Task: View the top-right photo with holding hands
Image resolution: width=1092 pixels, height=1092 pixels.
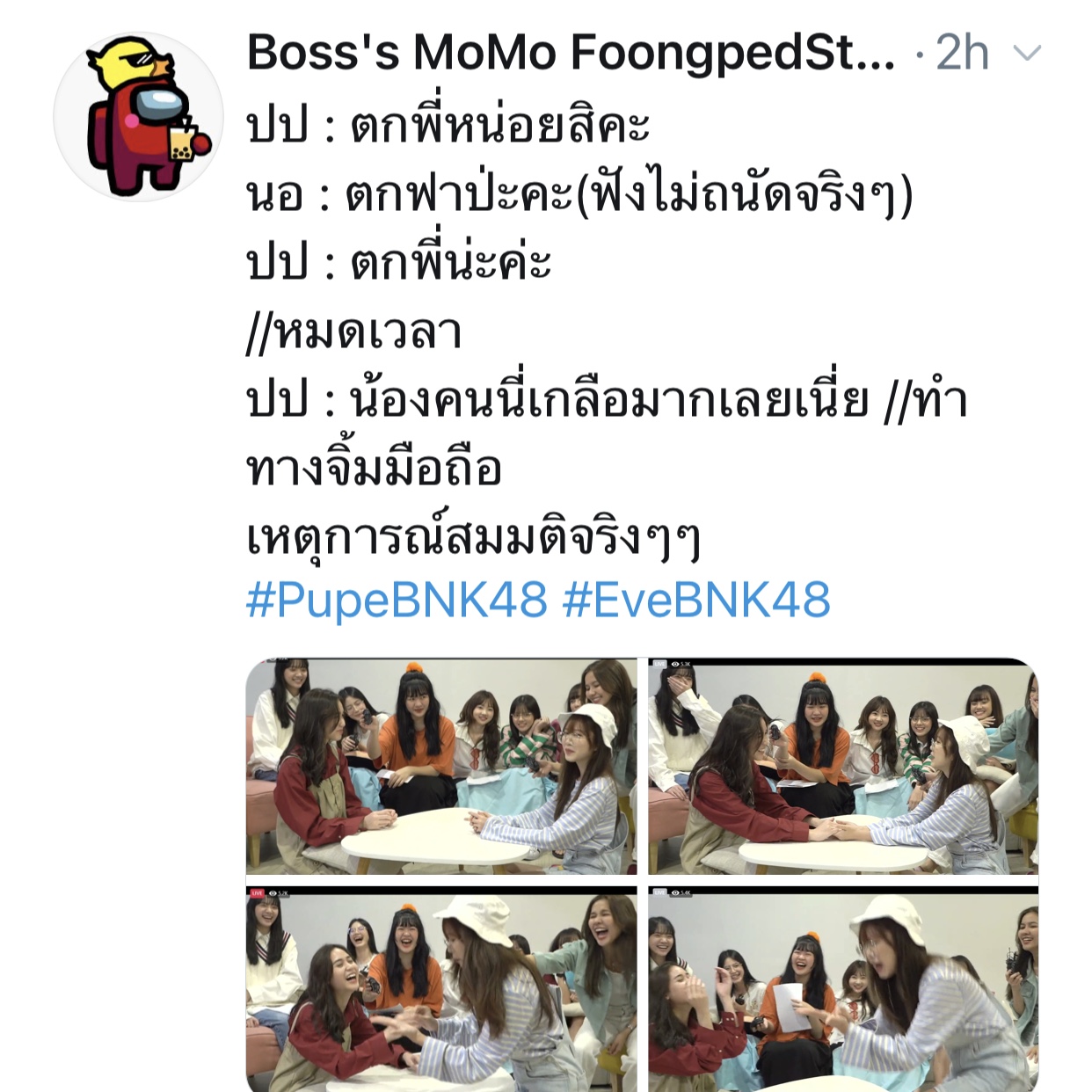Action: tap(843, 766)
